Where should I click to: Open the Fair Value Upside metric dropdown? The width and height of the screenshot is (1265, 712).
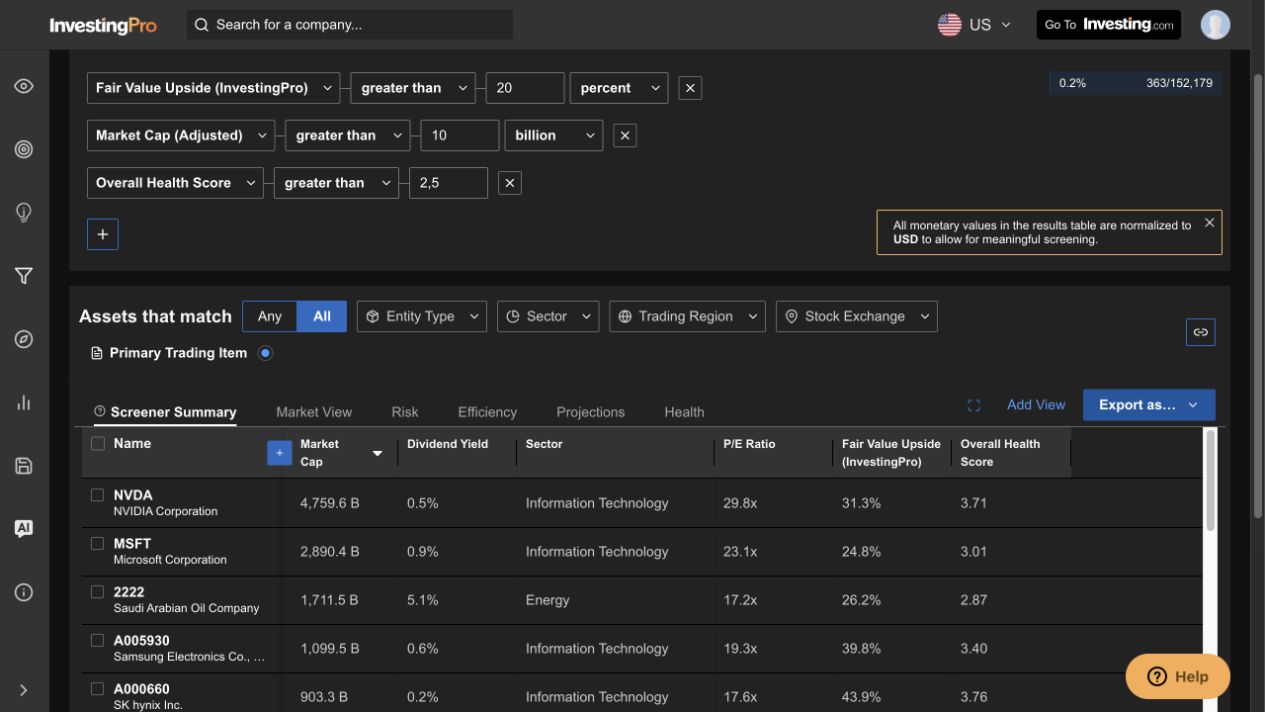[214, 88]
